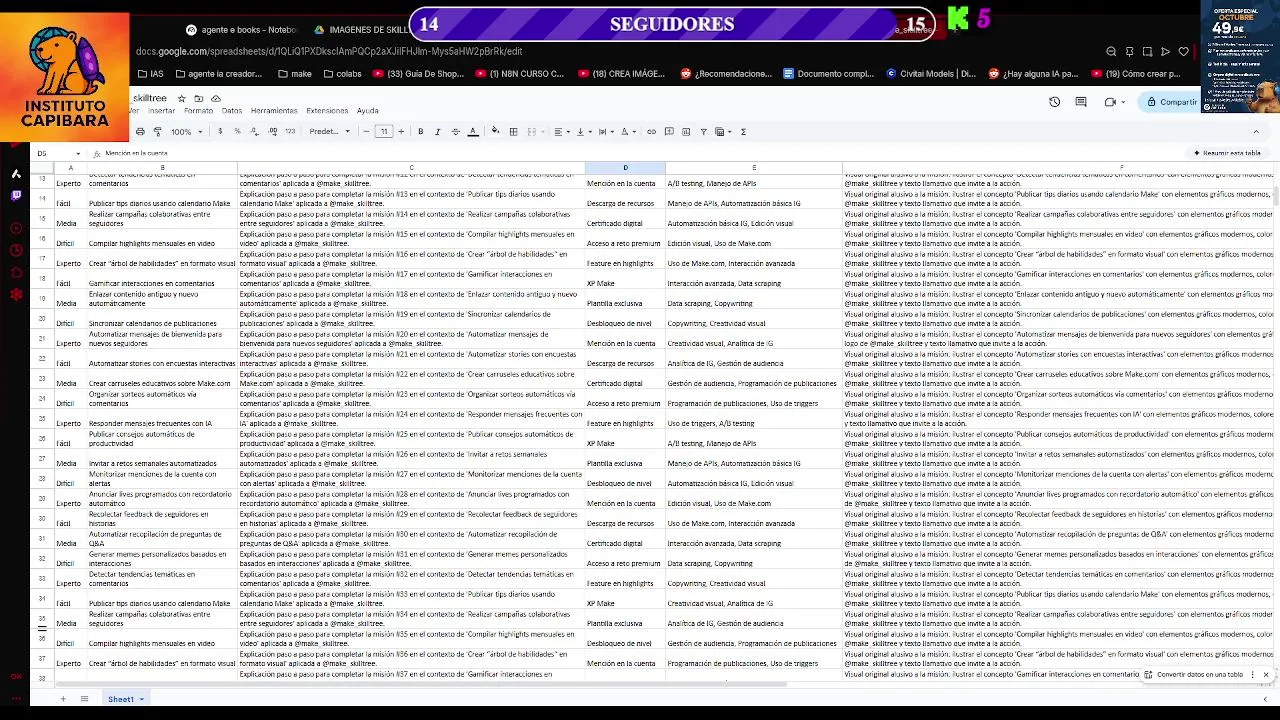Open the N8N CURSO C... bookmark
This screenshot has width=1280, height=720.
pyautogui.click(x=519, y=74)
